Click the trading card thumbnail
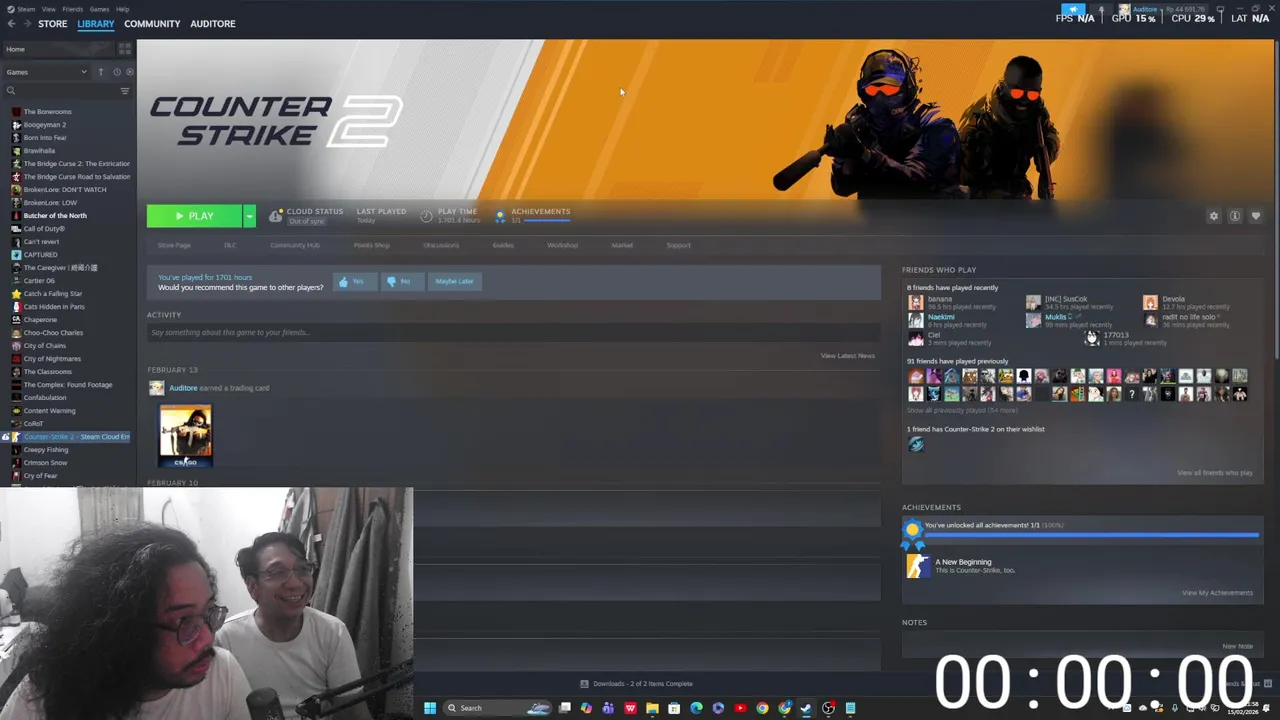 tap(186, 436)
